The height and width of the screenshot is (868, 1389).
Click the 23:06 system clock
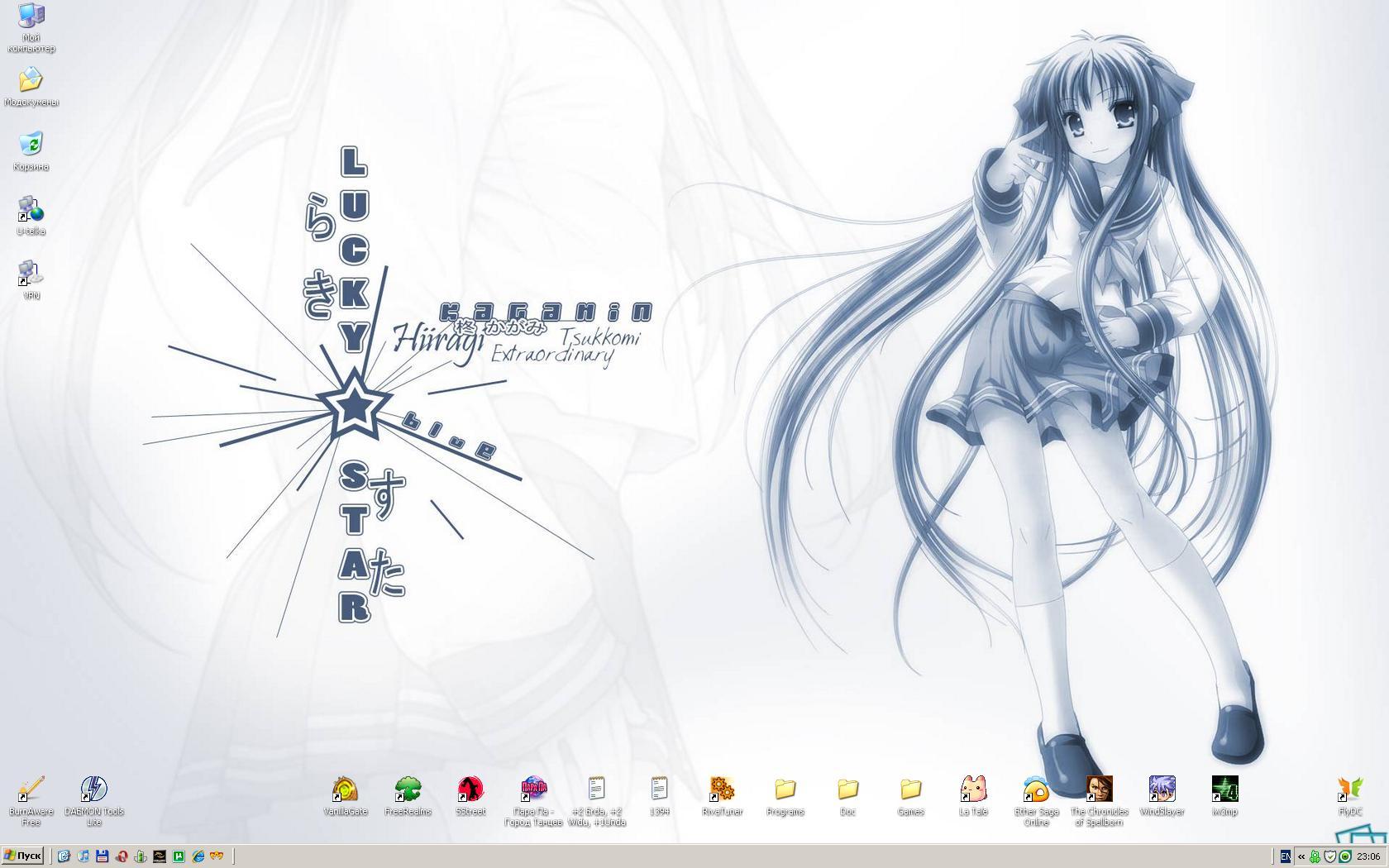(1368, 856)
